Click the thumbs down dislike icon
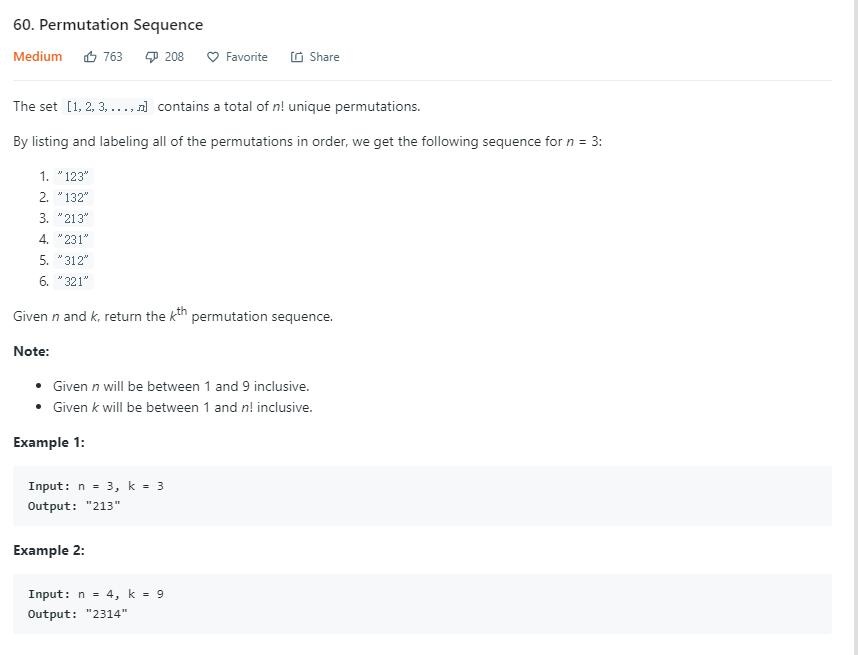Screen dimensions: 858x655 [x=152, y=57]
